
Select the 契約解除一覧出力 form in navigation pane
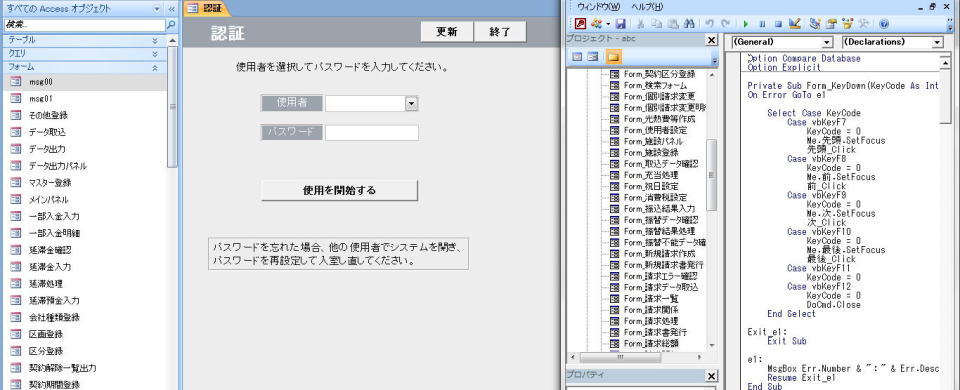point(84,368)
